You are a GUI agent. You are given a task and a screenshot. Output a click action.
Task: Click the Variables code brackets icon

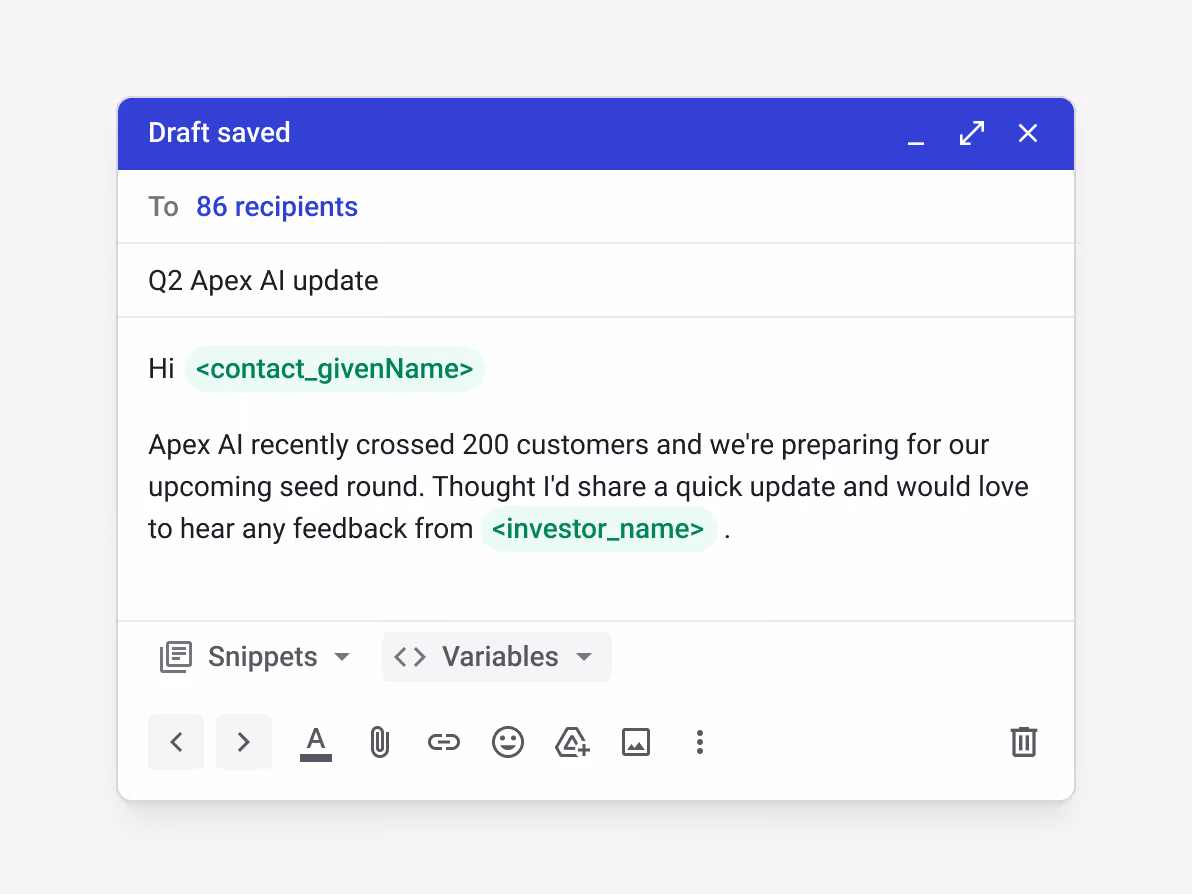pos(410,657)
